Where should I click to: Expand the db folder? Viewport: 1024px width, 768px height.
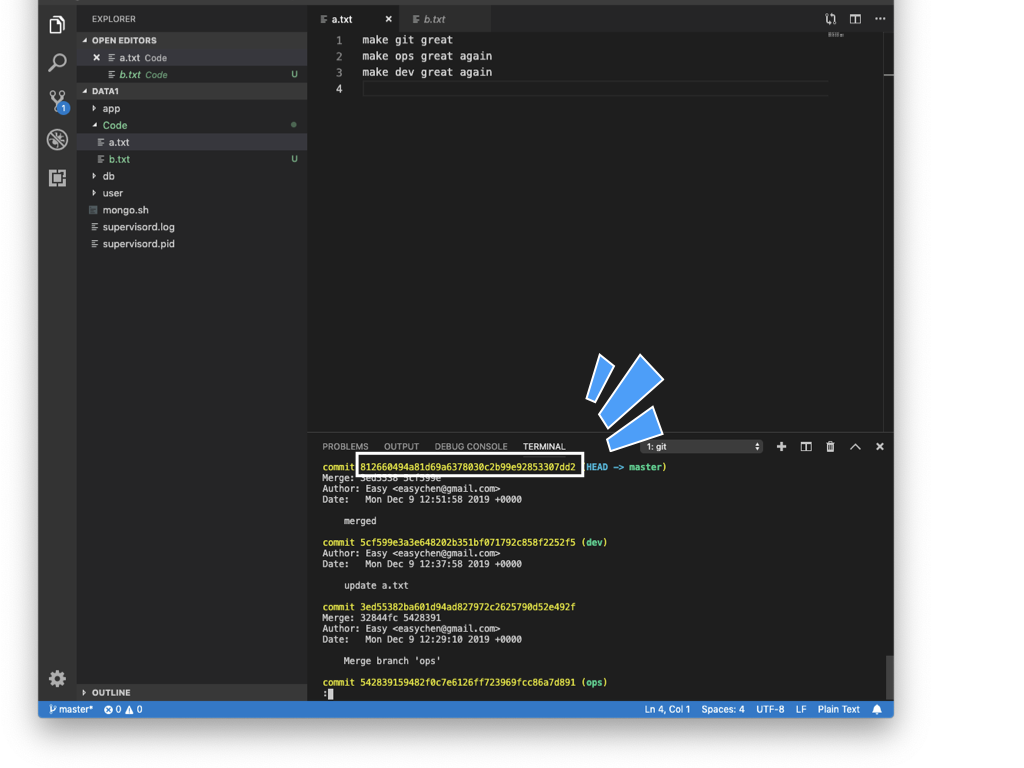click(192, 176)
